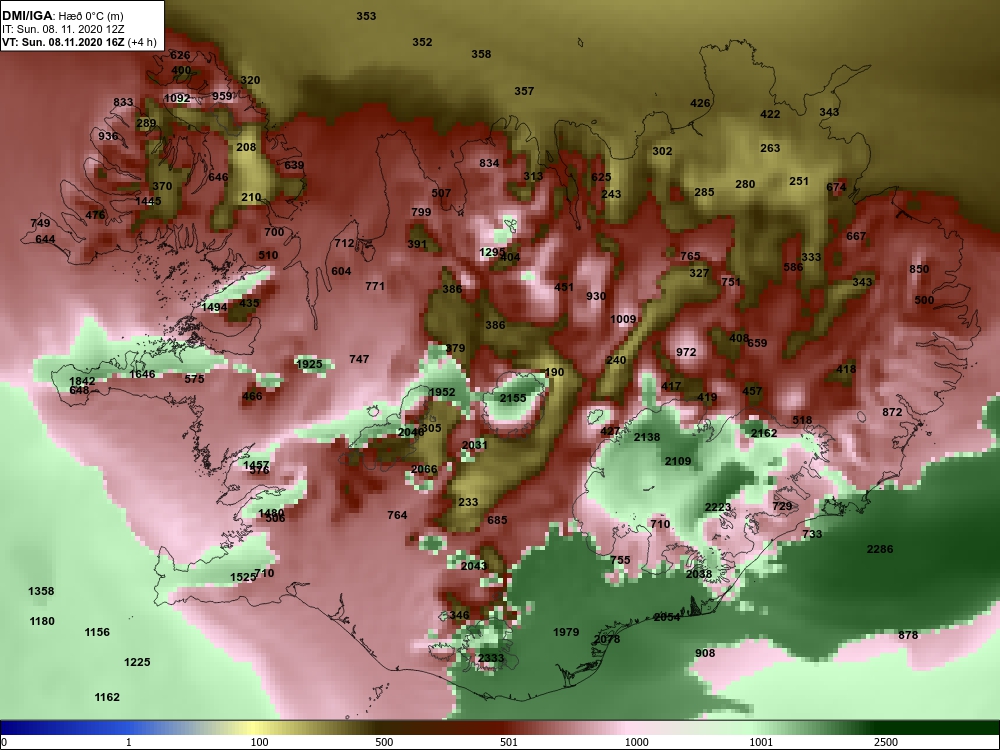Click the map value 190

(x=554, y=372)
